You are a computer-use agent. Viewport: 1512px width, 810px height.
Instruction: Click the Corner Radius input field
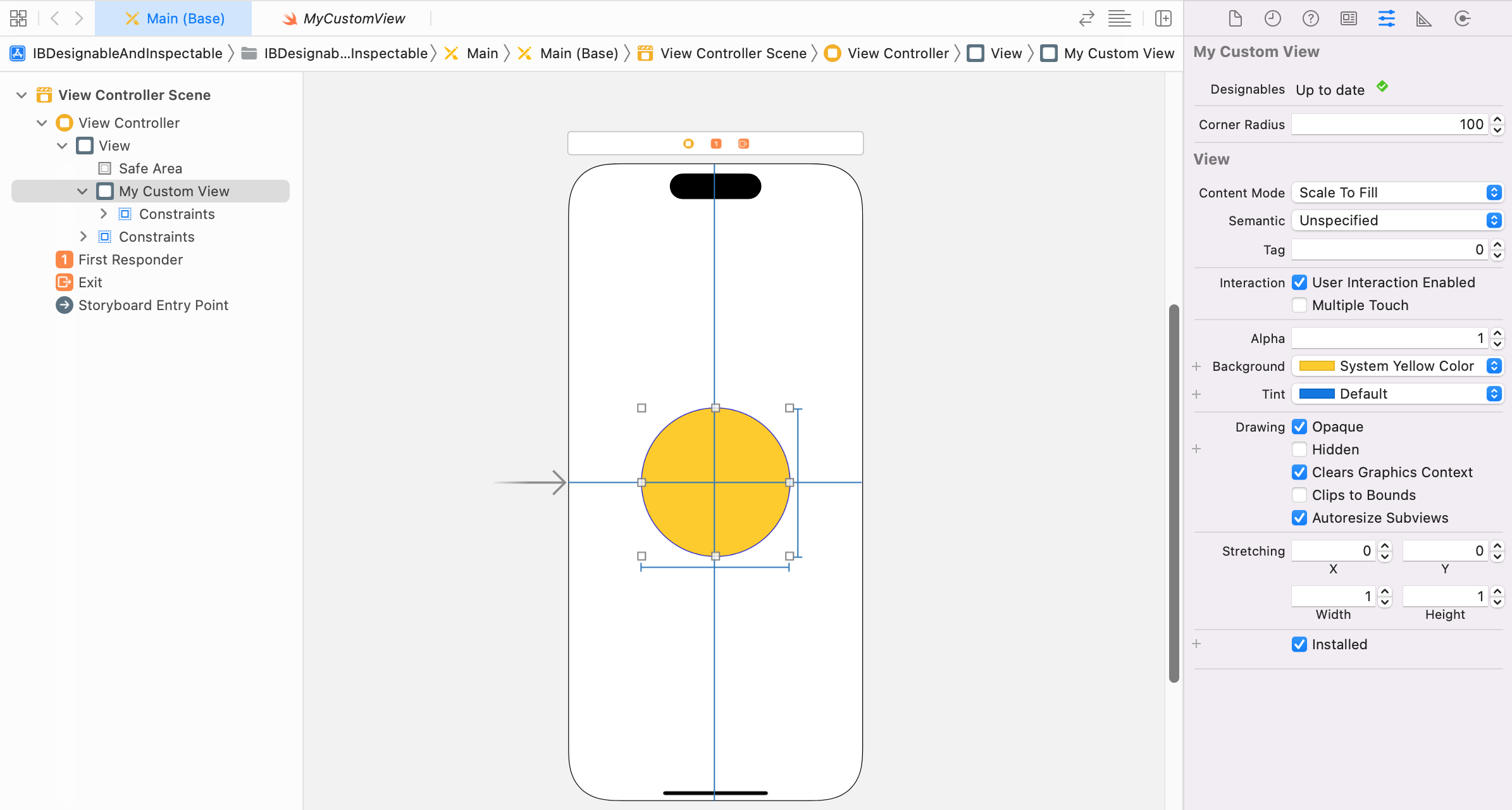(x=1389, y=124)
